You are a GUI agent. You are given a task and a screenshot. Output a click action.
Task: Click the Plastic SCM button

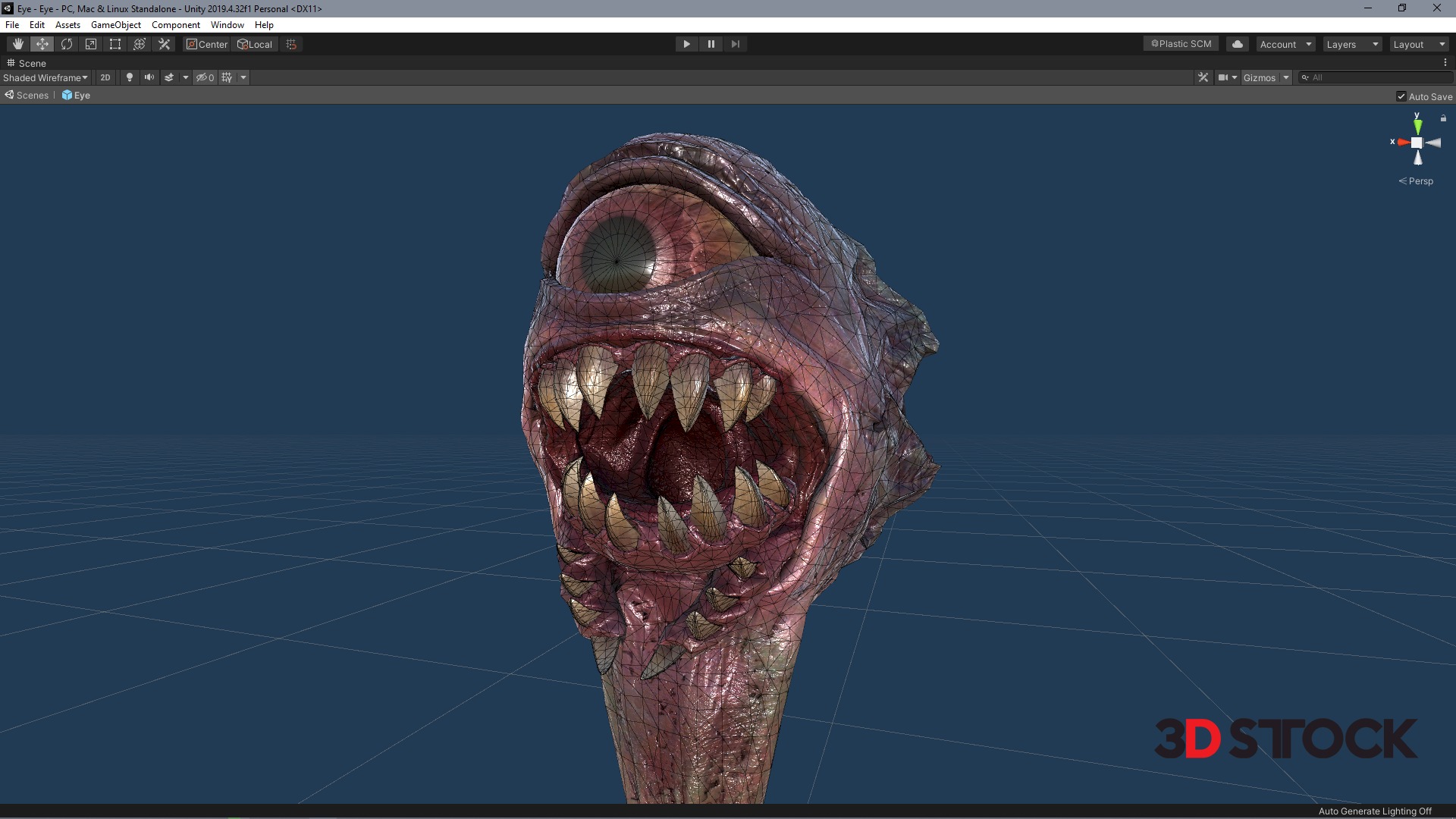(1181, 44)
